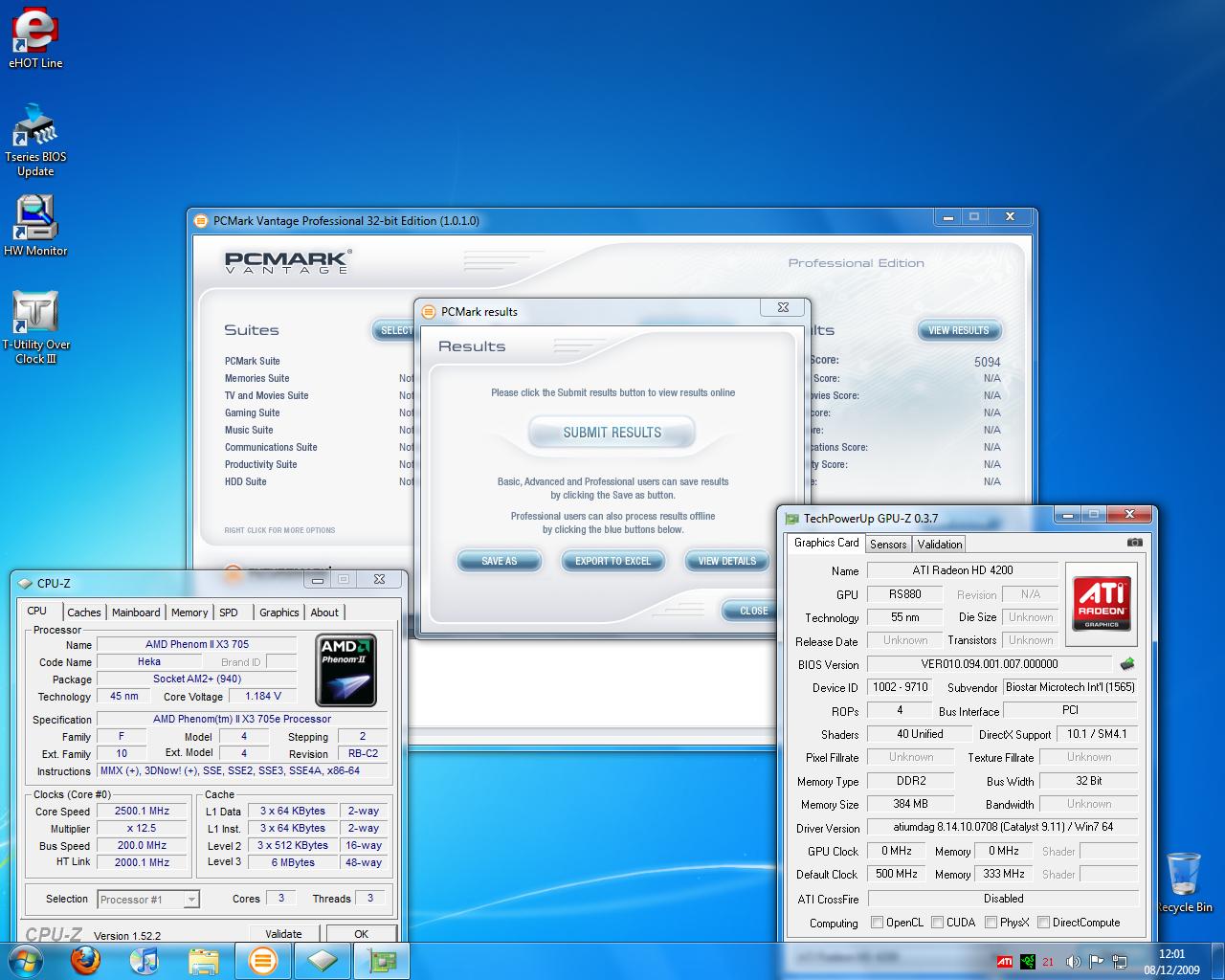Click the SAVE AS button
1225x980 pixels.
tap(499, 561)
